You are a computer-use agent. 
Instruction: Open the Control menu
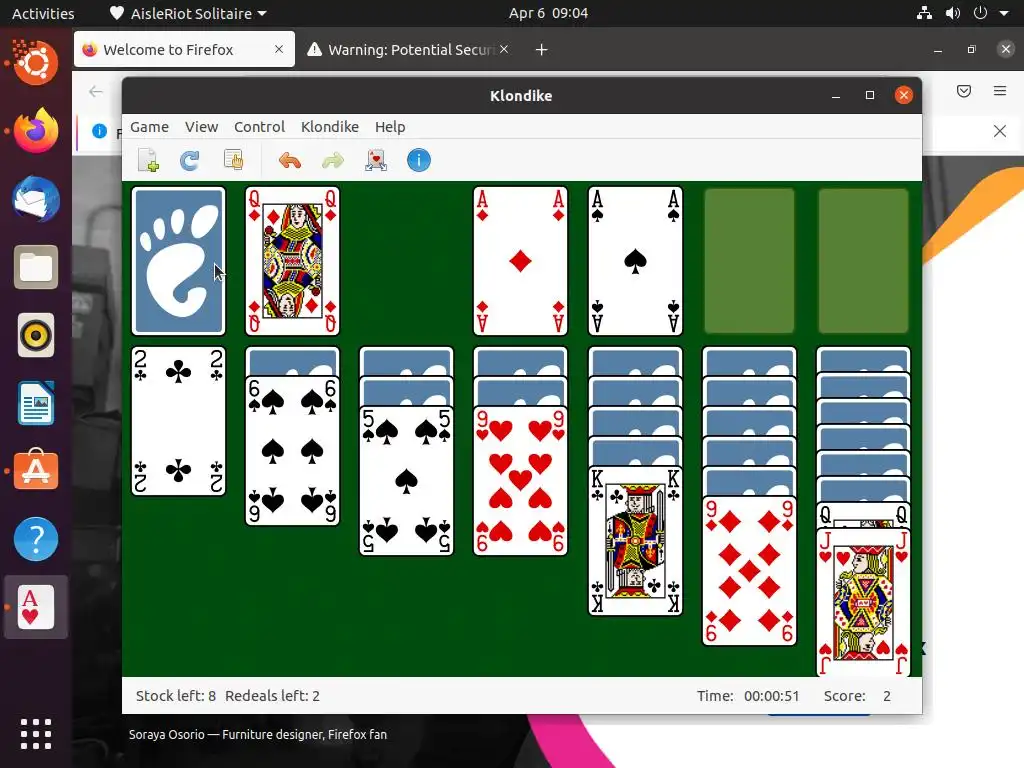tap(259, 127)
